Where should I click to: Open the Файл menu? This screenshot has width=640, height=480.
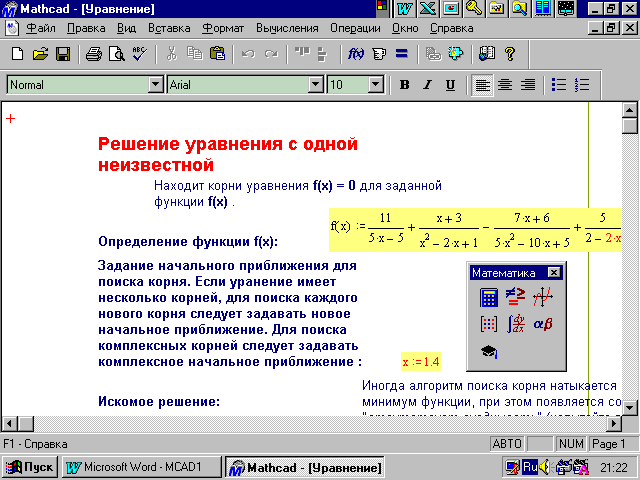coord(40,28)
